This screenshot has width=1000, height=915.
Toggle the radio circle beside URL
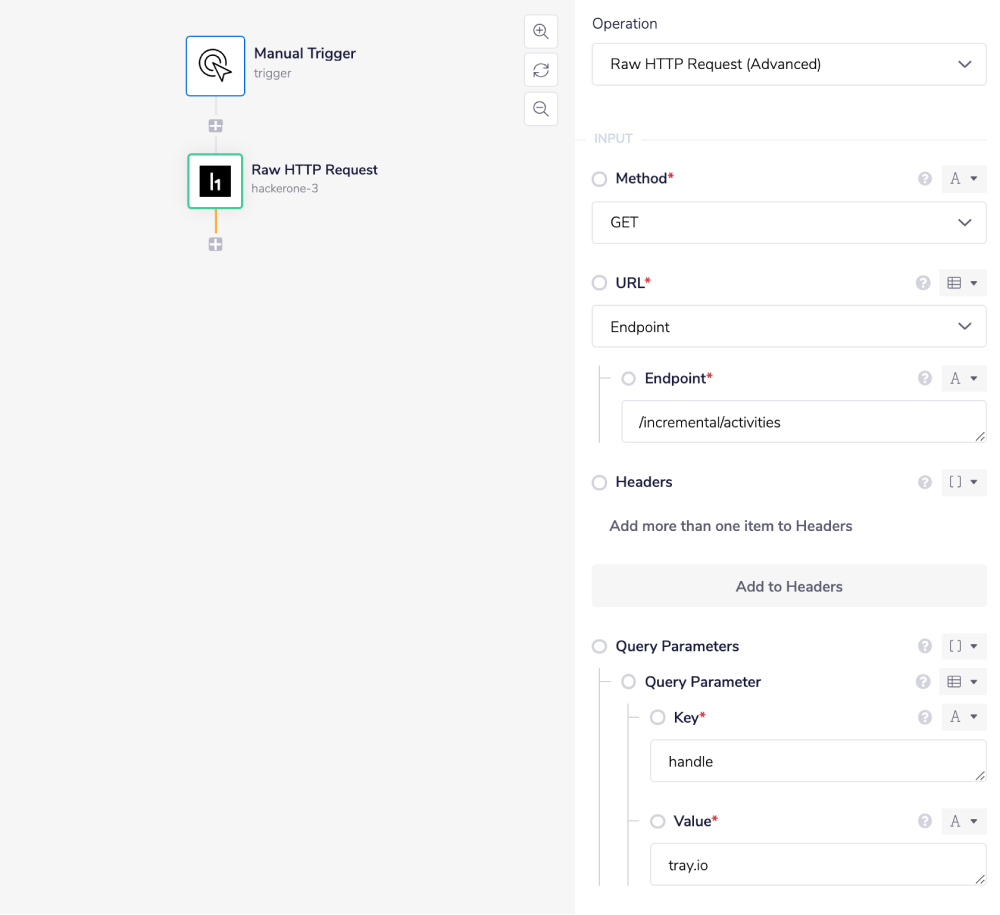tap(599, 283)
